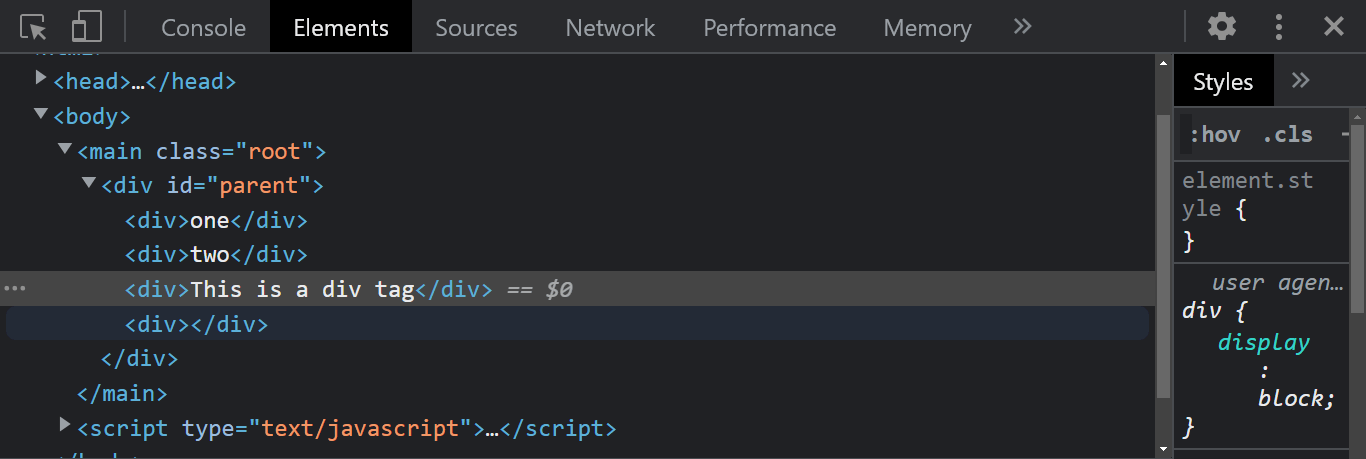The image size is (1366, 459).
Task: Toggle the .cls classes panel
Action: pos(1287,134)
